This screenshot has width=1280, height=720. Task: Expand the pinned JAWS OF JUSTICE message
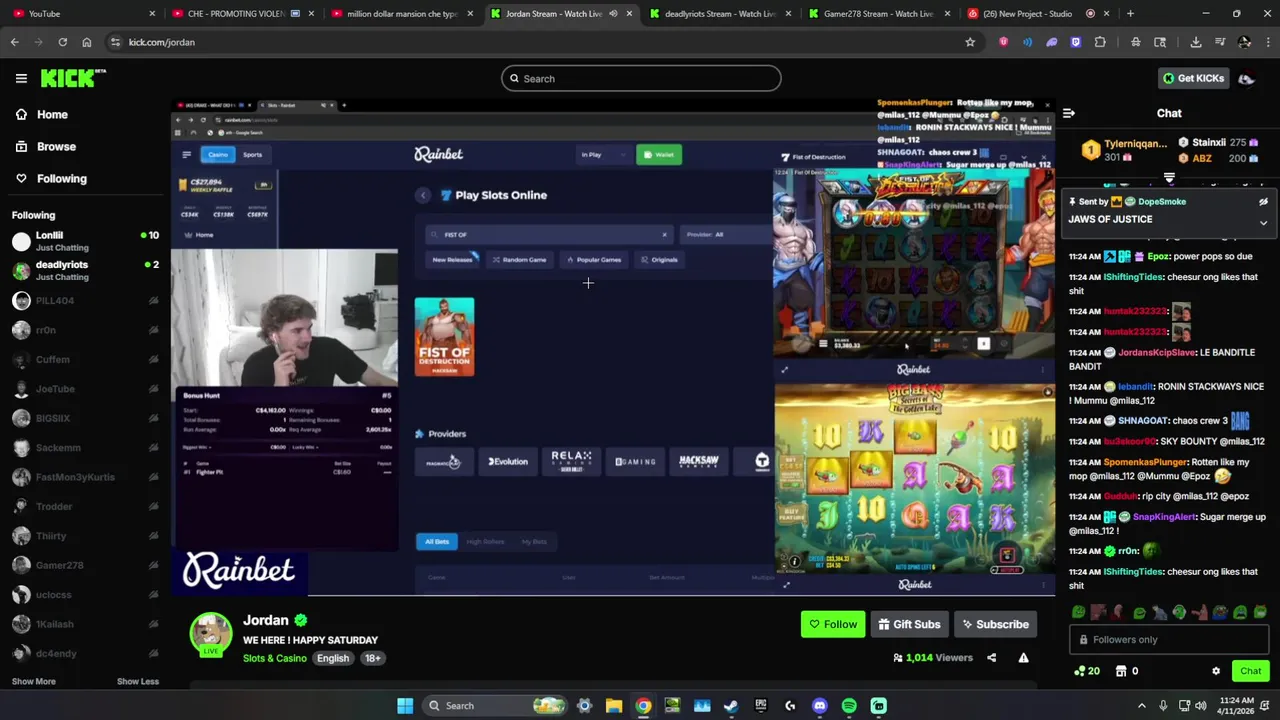(x=1263, y=223)
